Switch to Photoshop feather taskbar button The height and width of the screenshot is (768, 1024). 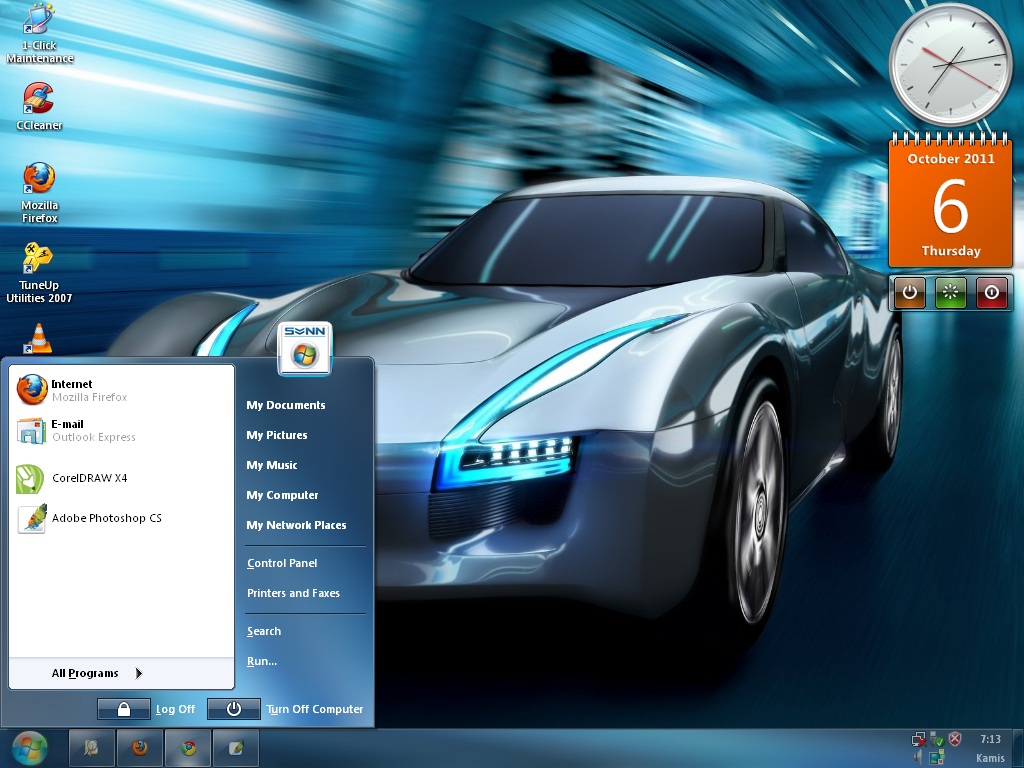(x=236, y=748)
